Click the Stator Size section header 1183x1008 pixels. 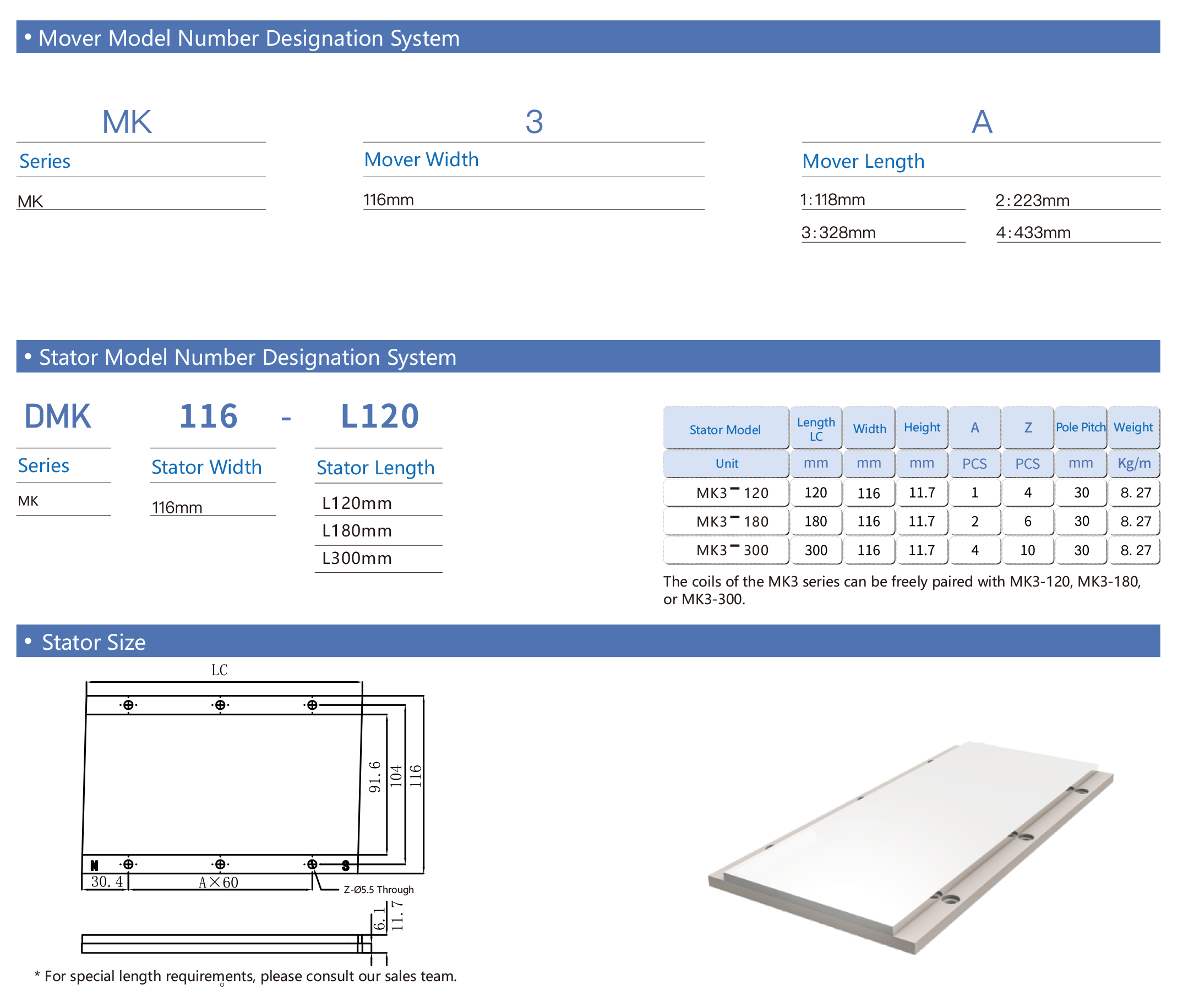(x=94, y=642)
